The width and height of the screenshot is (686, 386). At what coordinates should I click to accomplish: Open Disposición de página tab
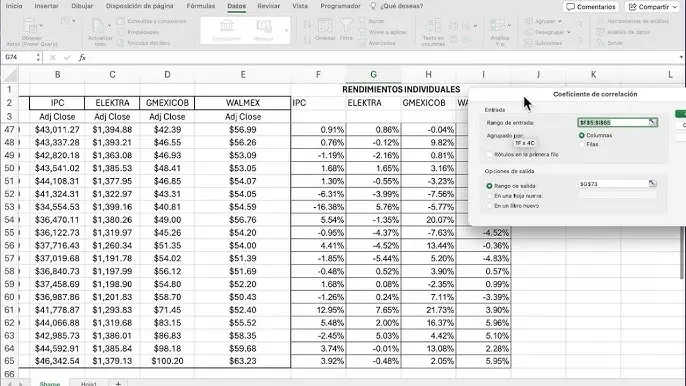140,6
